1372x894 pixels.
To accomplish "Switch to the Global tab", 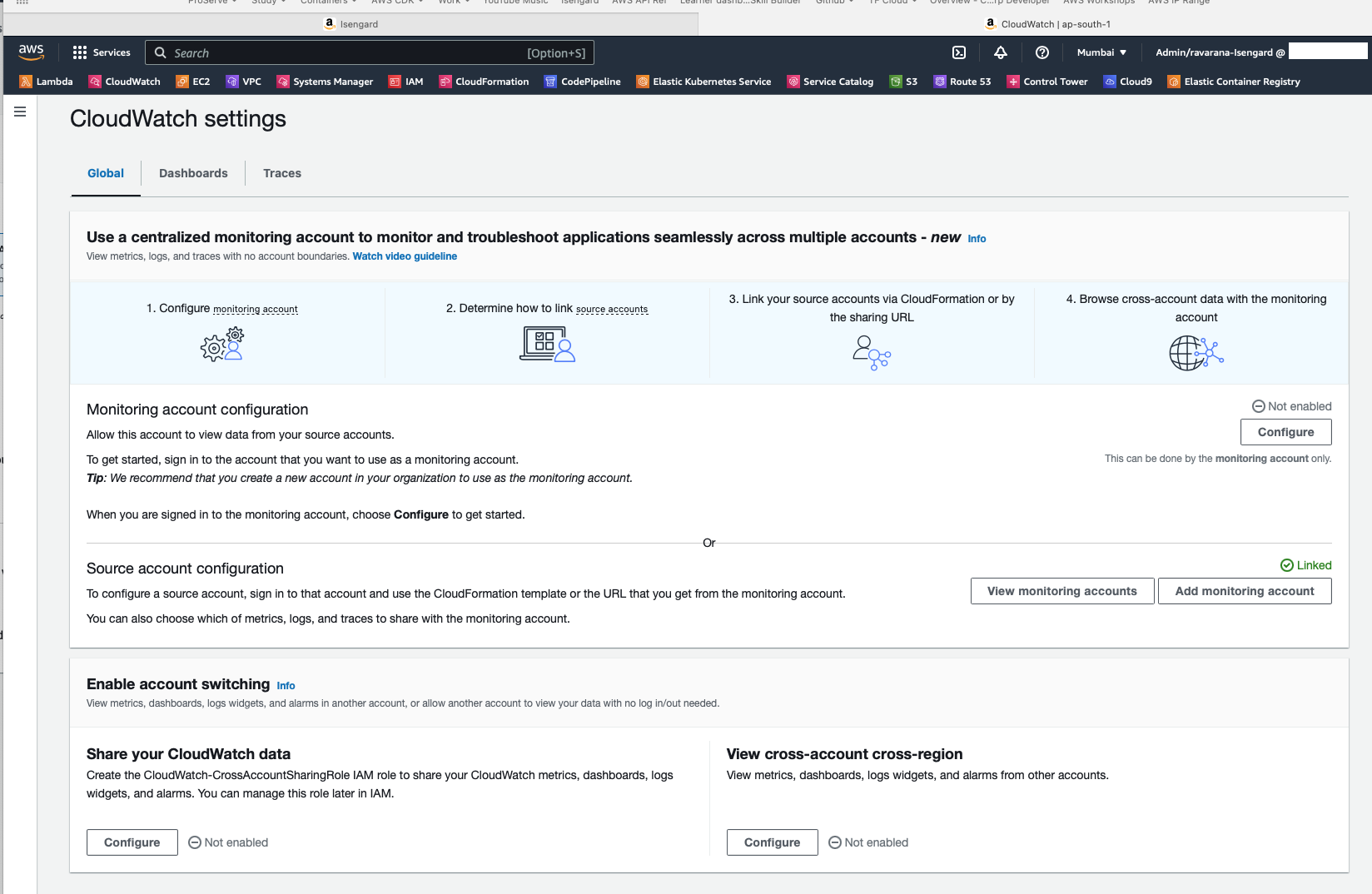I will pos(106,173).
